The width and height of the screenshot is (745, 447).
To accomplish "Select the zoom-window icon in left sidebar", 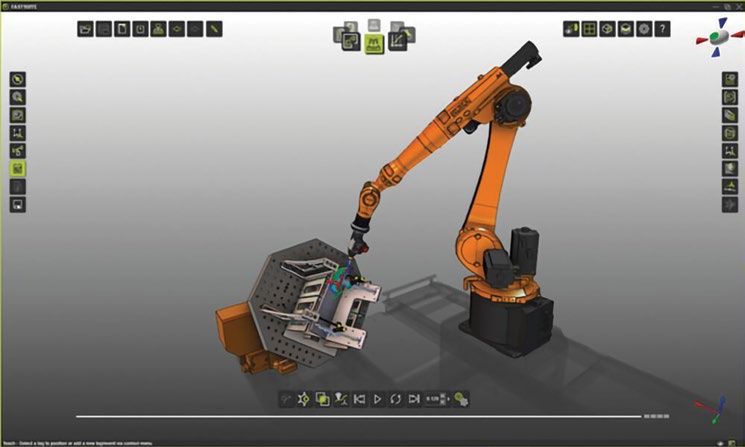I will click(x=18, y=115).
